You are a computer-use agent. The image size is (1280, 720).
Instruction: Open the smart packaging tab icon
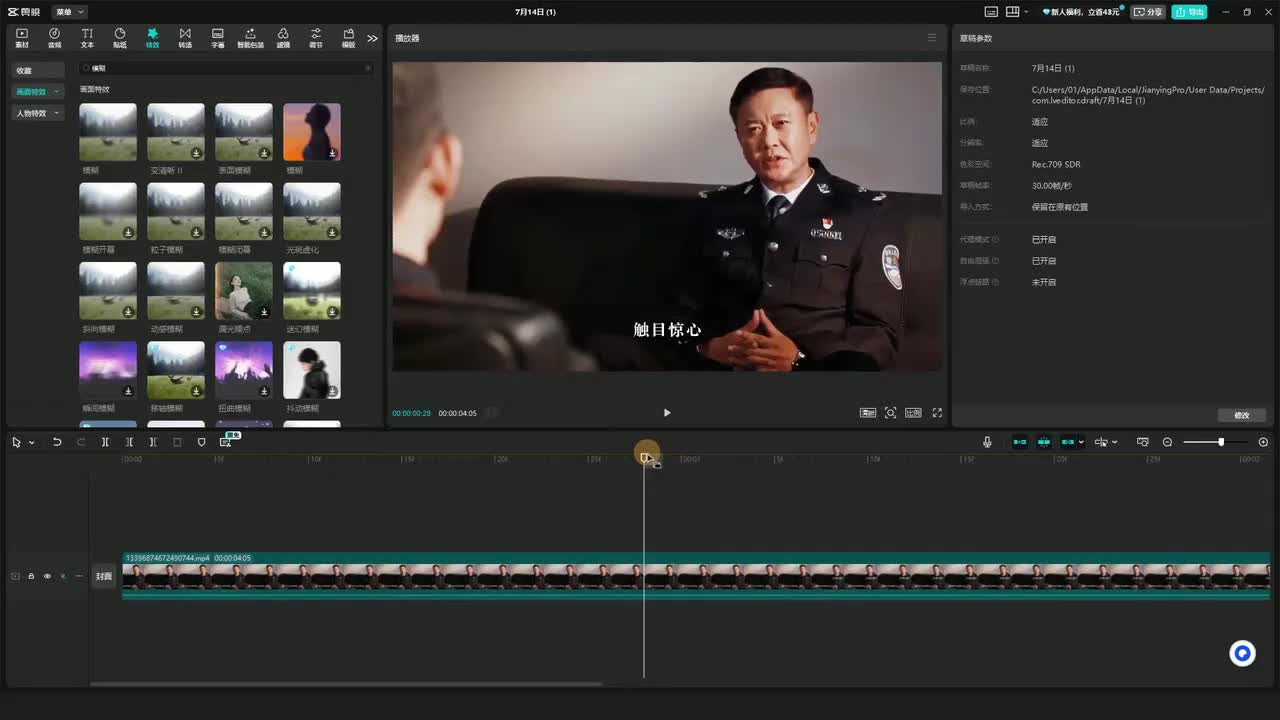pyautogui.click(x=250, y=38)
